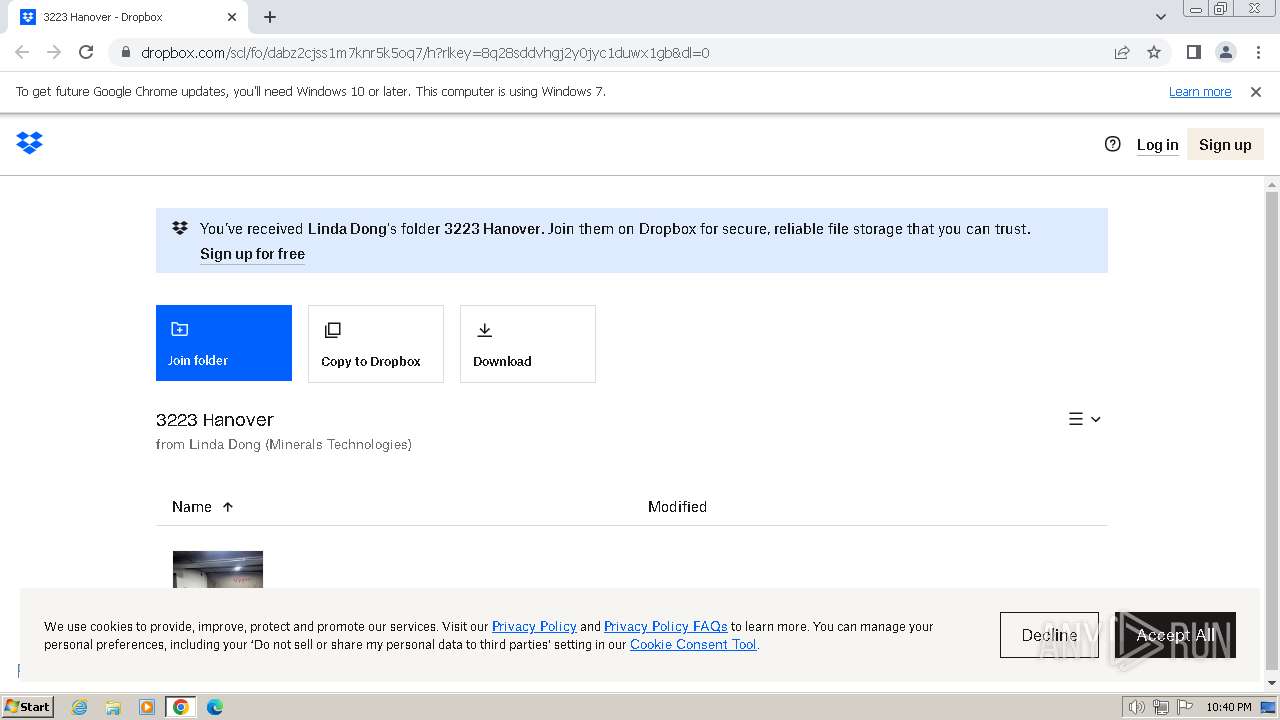The width and height of the screenshot is (1280, 720).
Task: Open the photo thumbnail in file list
Action: click(218, 569)
